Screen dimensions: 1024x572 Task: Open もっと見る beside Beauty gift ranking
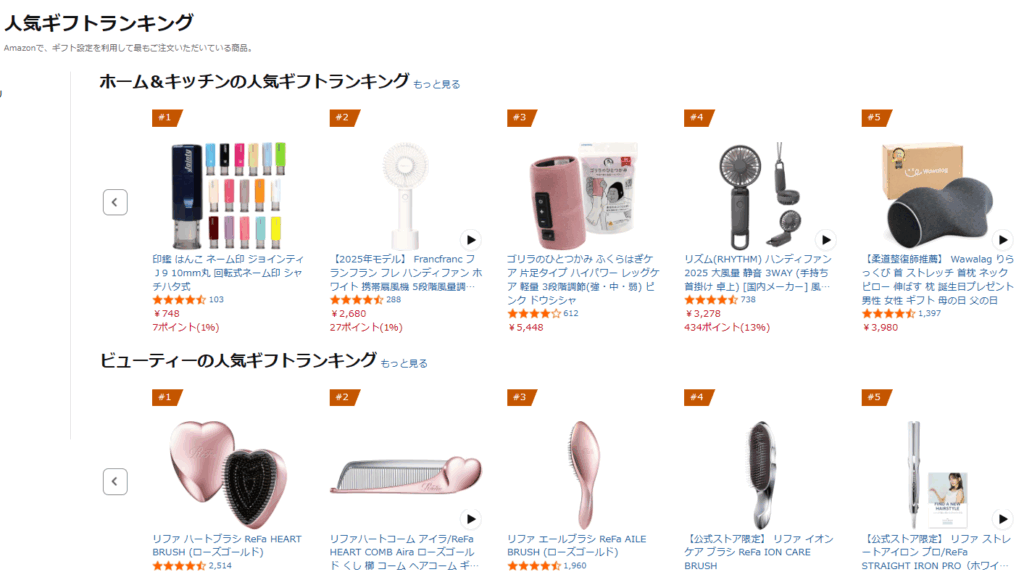point(404,363)
